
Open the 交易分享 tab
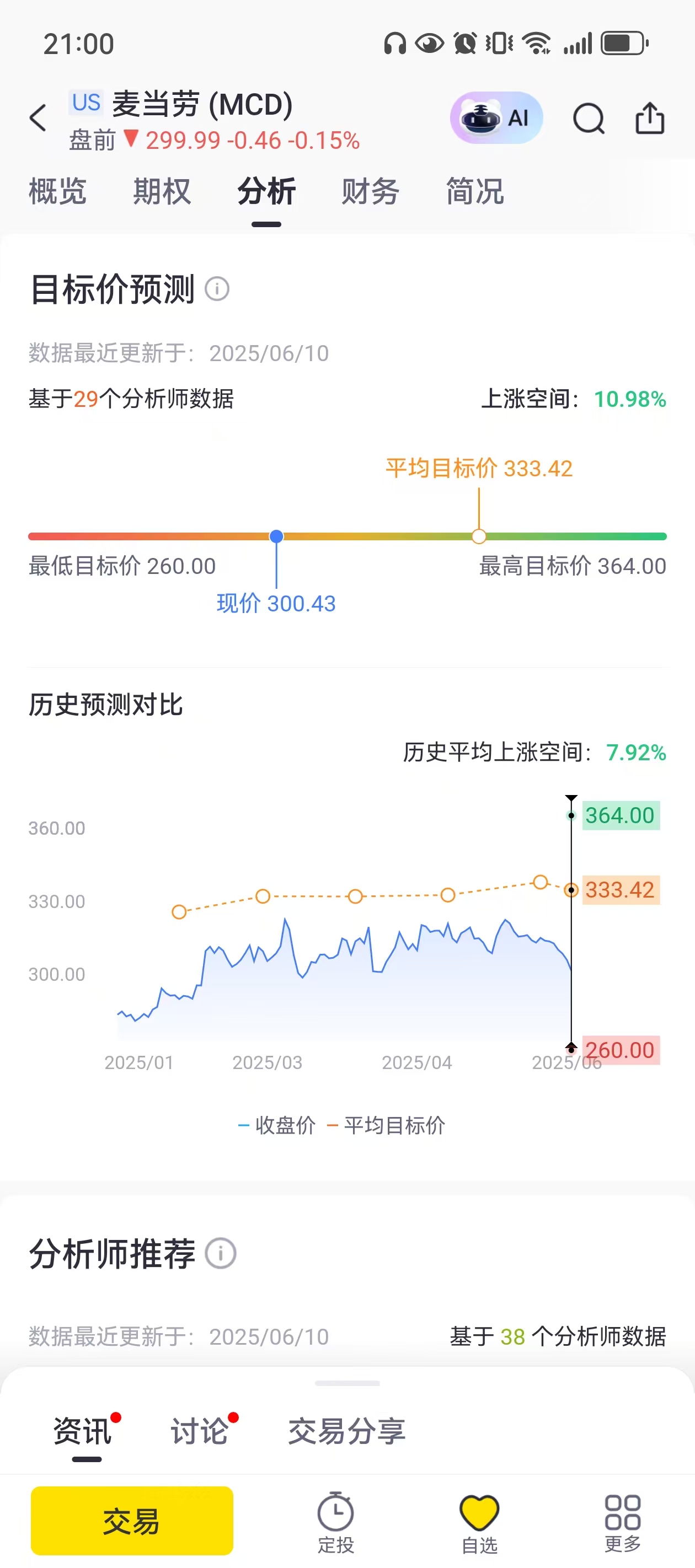pos(346,1430)
